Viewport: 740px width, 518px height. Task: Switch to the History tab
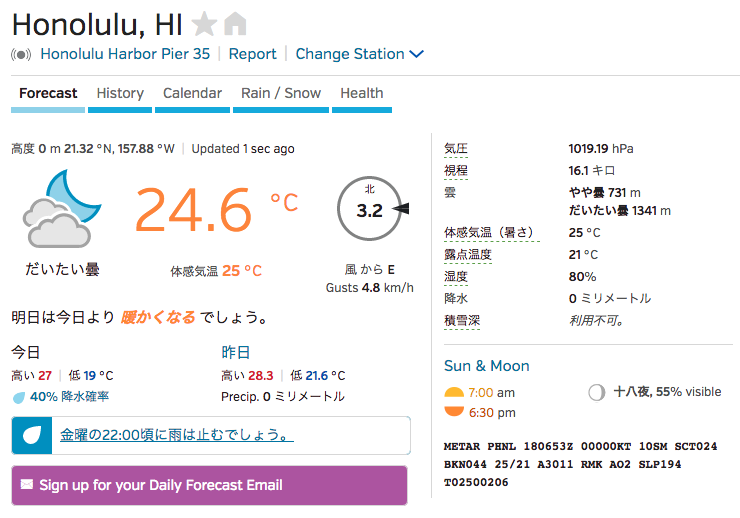pyautogui.click(x=120, y=93)
